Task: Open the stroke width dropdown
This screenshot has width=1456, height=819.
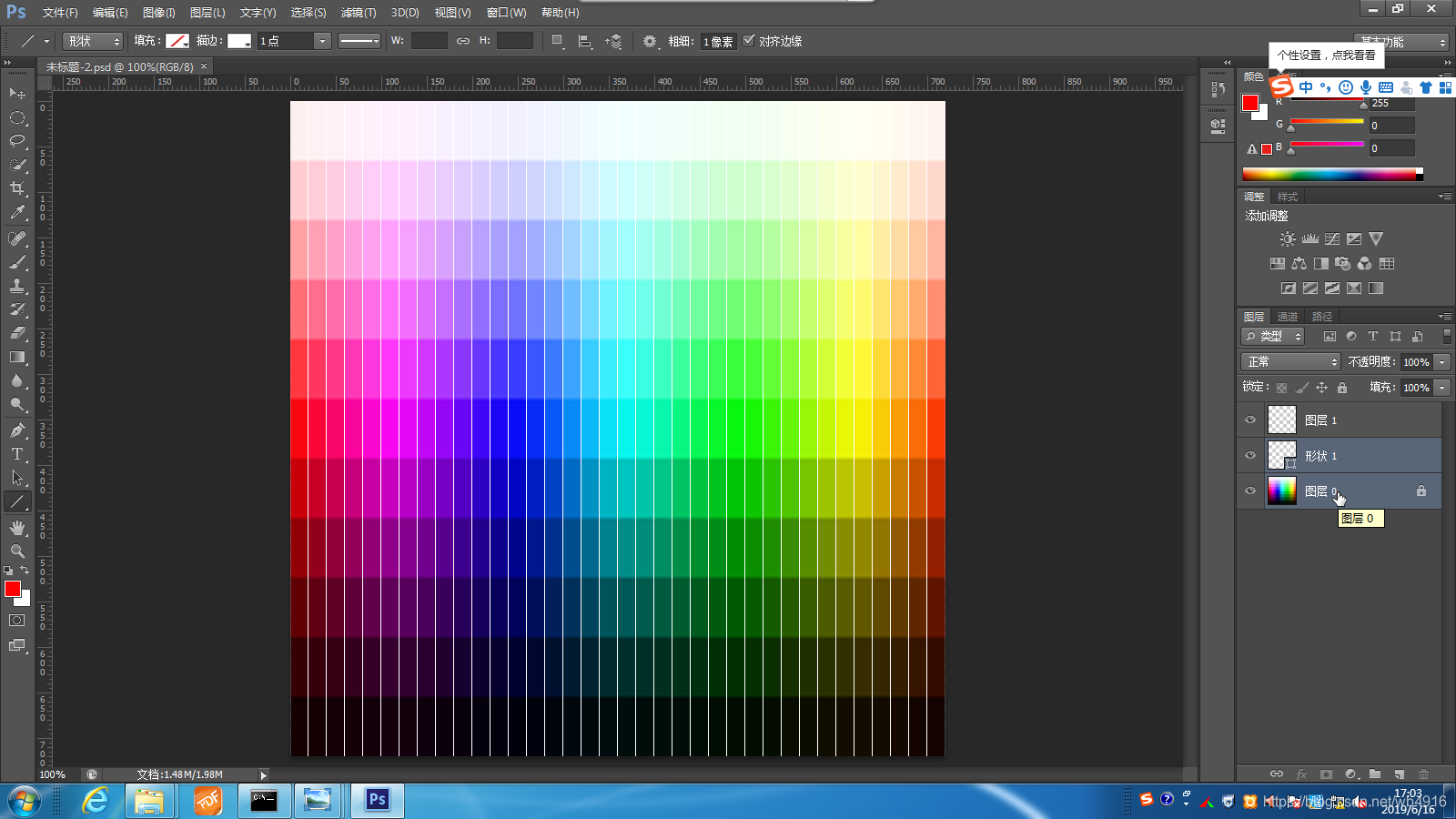Action: pos(322,41)
